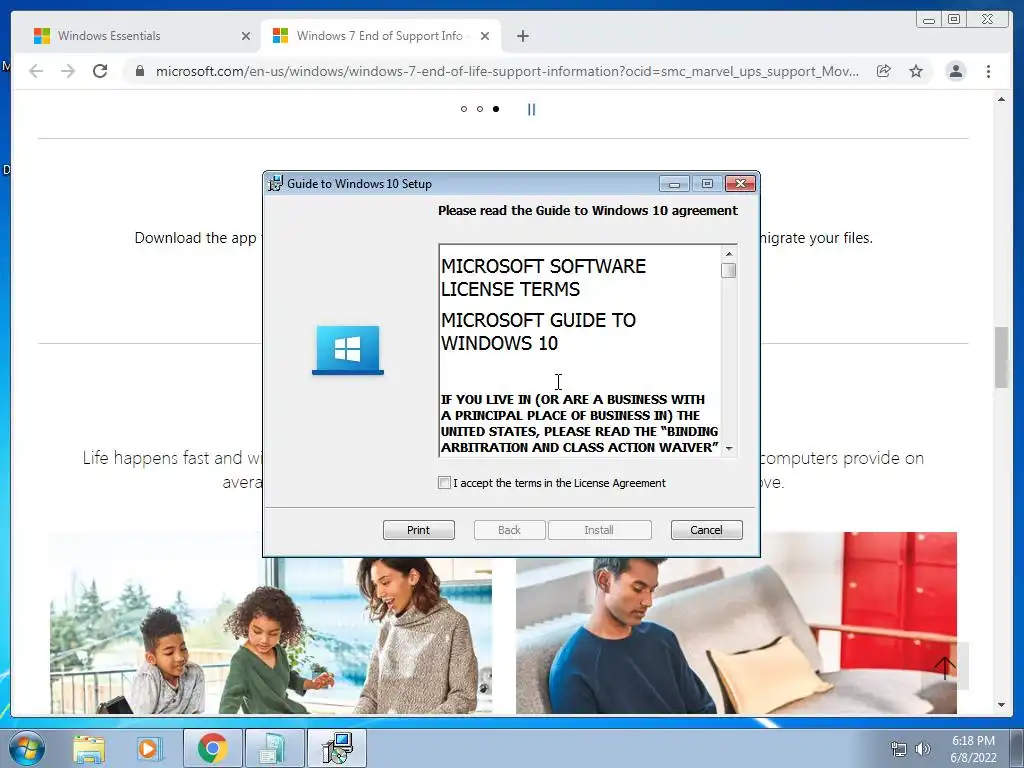The width and height of the screenshot is (1024, 768).
Task: Open the Chrome profile avatar menu
Action: [955, 71]
